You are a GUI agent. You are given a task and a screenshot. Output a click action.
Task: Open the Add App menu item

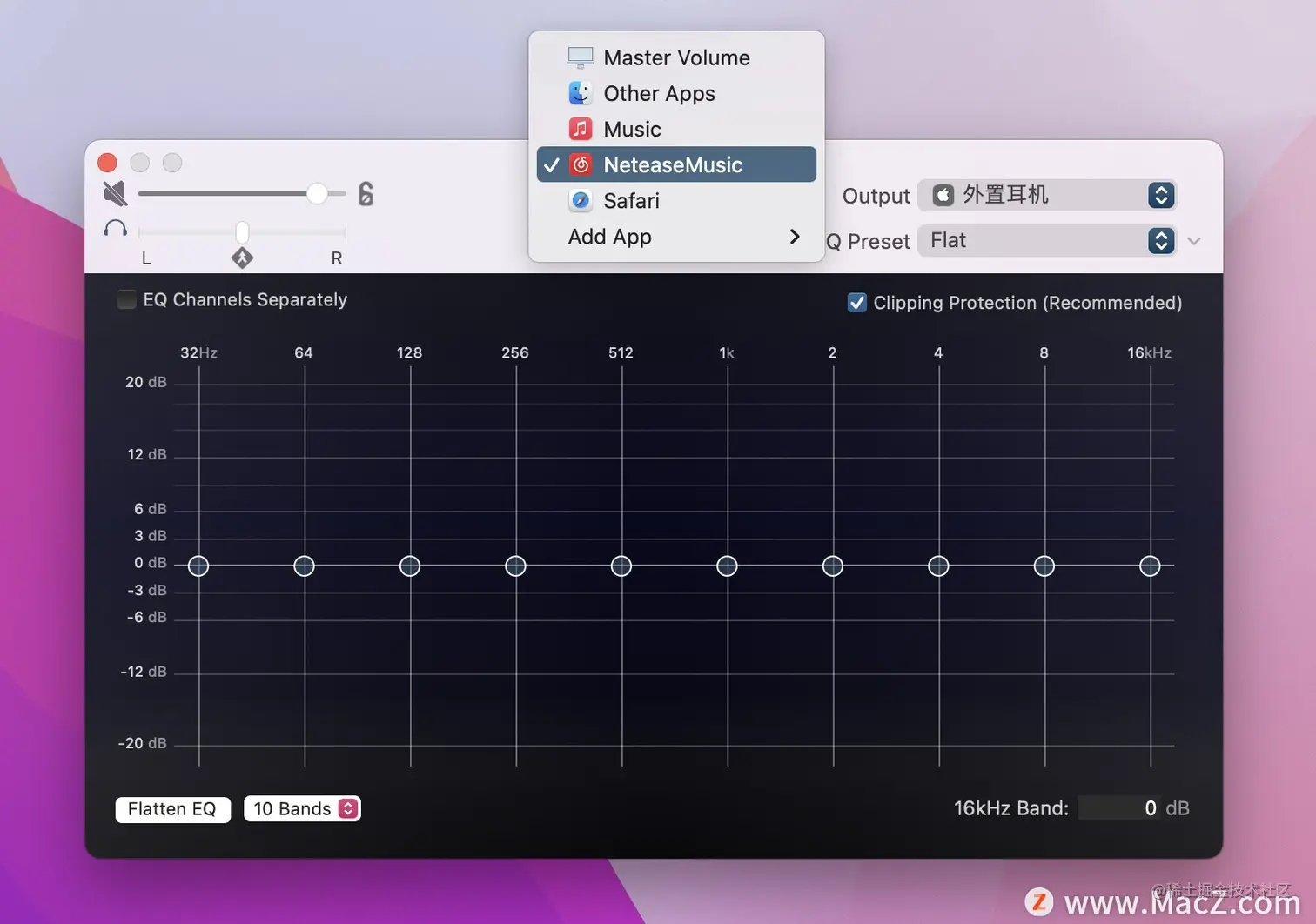coord(676,237)
